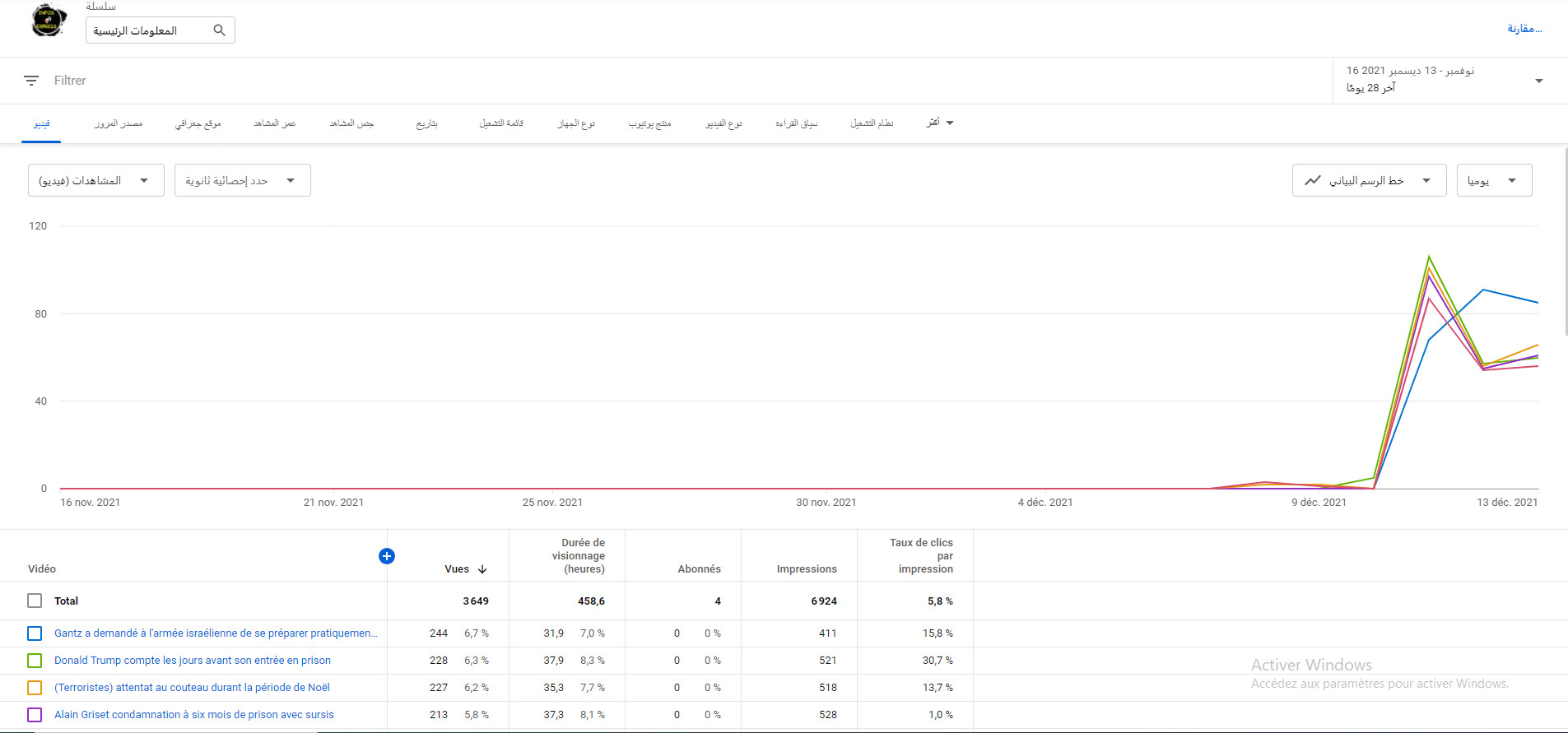Screen dimensions: 1568x733
Task: Click the 13 déc. 2021 axis date label
Action: (1507, 503)
